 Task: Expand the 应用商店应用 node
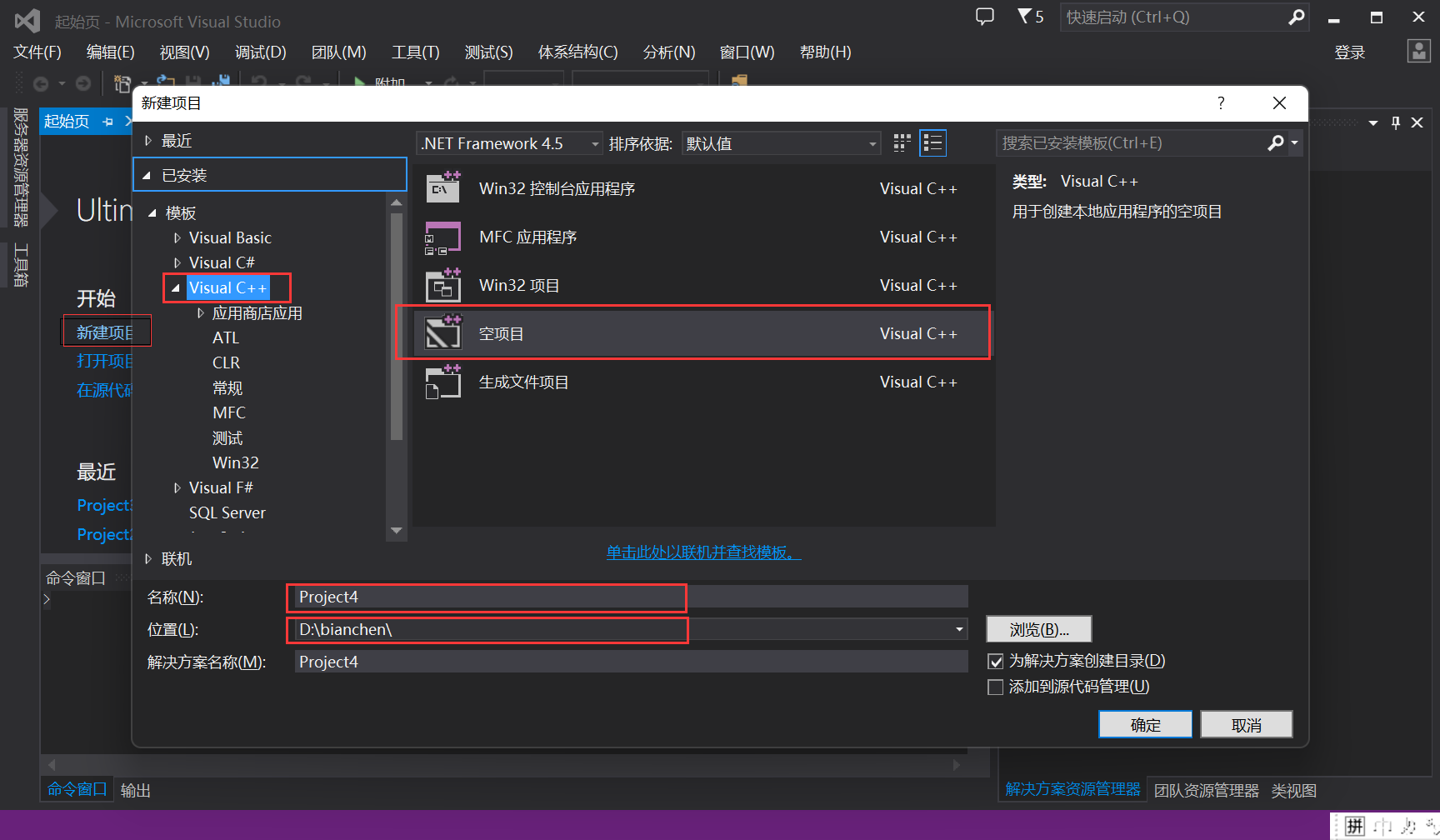pos(200,313)
